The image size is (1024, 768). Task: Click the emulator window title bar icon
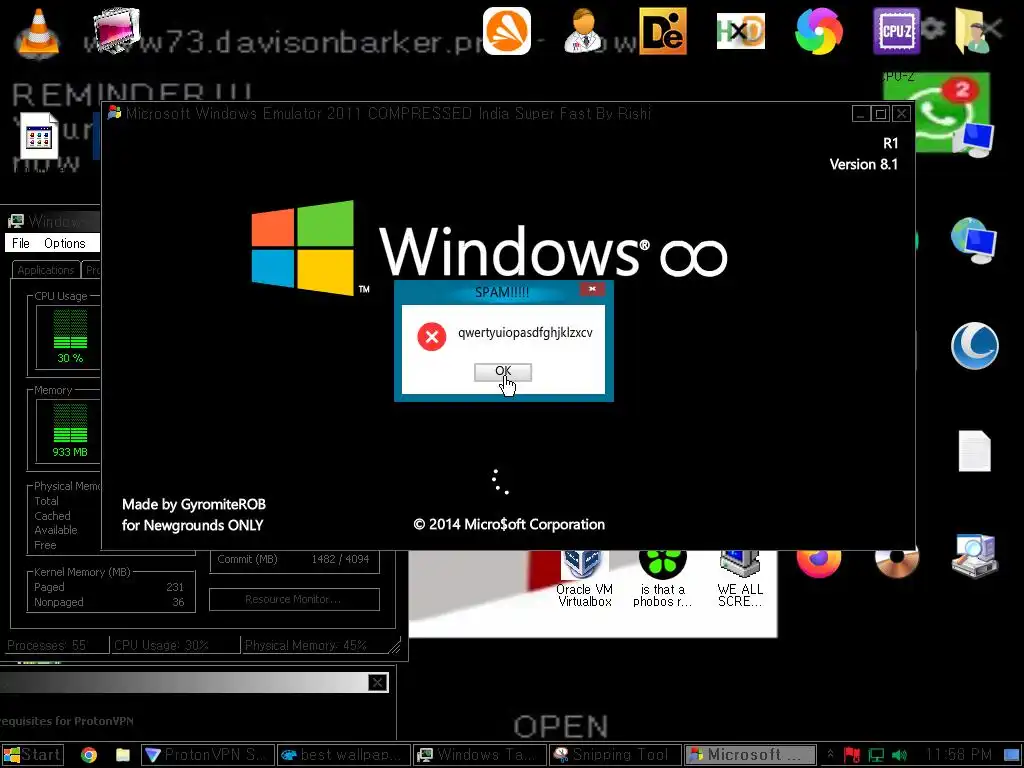tap(114, 113)
